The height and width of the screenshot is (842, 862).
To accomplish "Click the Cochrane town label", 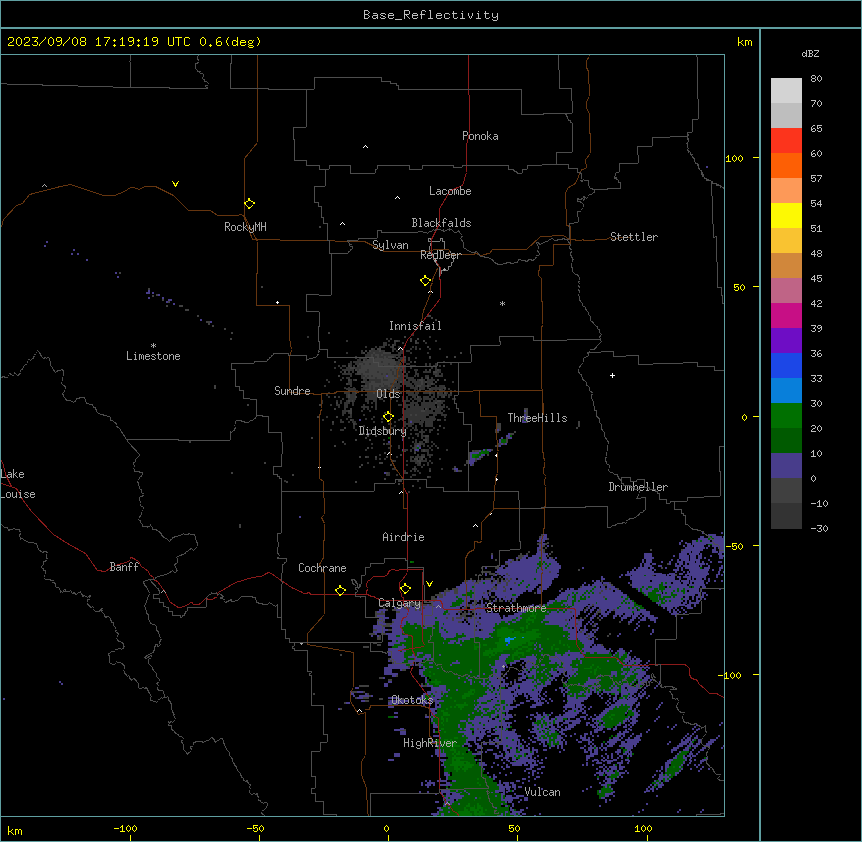I will tap(322, 568).
